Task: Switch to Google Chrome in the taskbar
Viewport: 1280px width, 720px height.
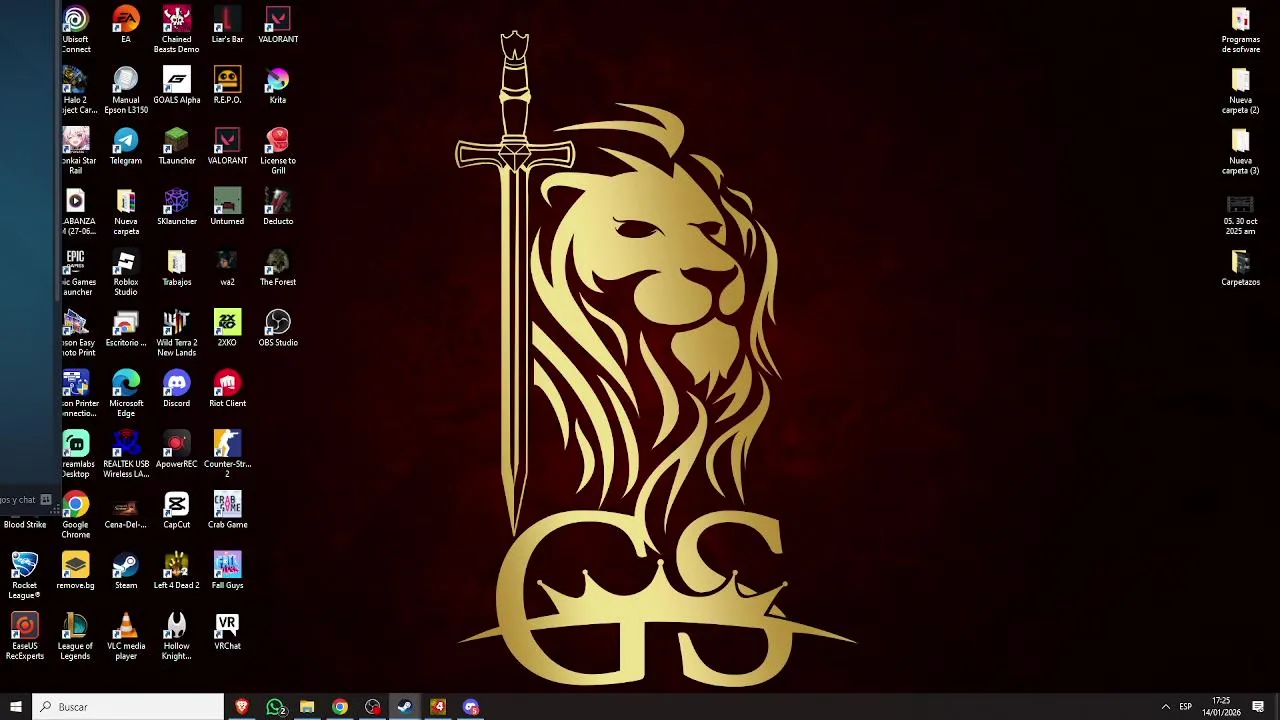Action: pos(340,707)
